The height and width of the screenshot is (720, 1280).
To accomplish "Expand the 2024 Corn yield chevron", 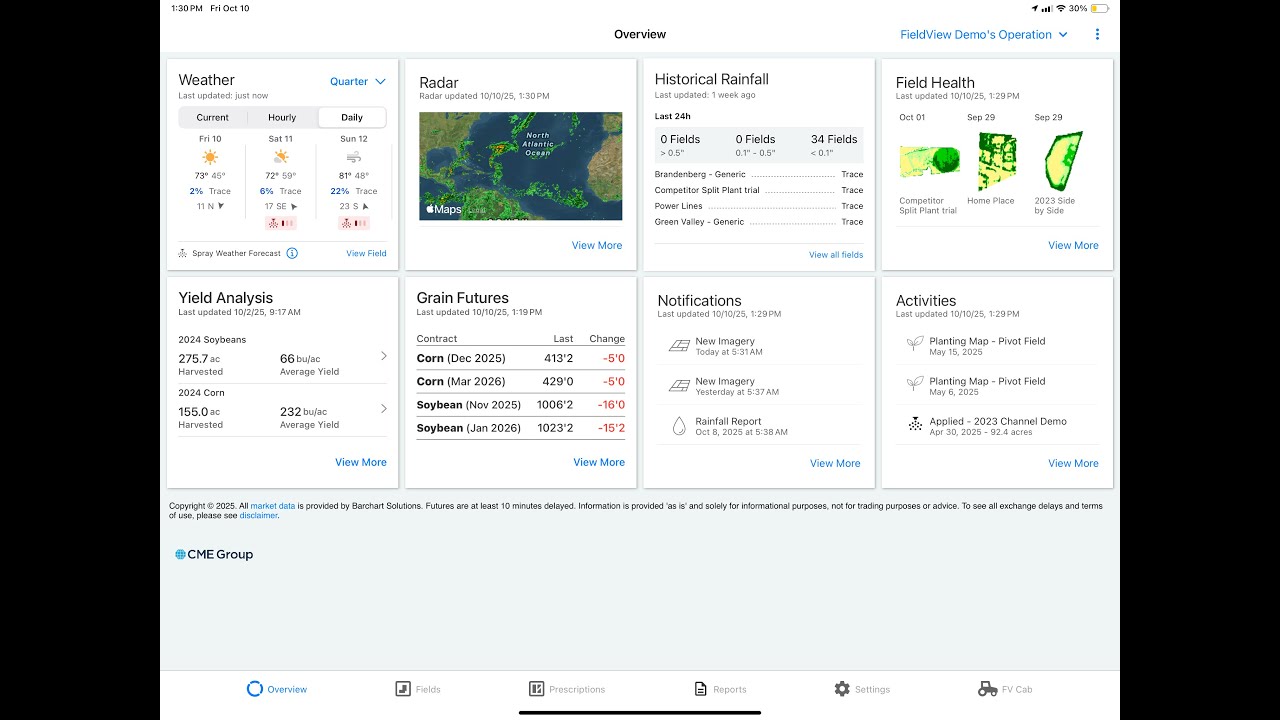I will pos(384,409).
